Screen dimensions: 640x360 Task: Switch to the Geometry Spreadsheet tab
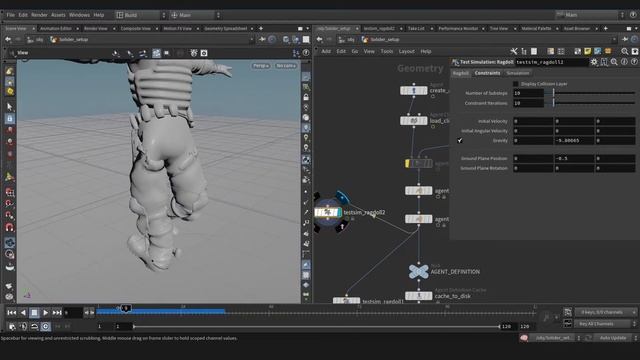point(226,29)
